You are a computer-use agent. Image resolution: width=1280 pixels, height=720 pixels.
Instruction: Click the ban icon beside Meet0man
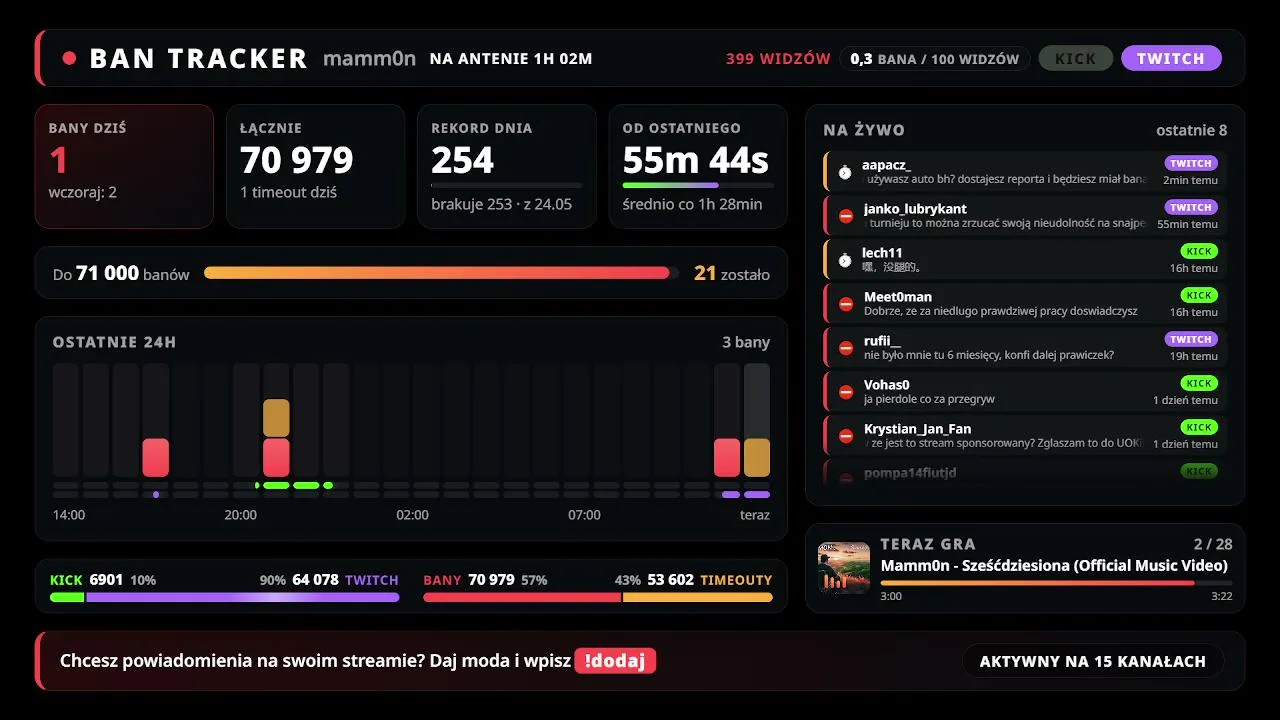846,304
